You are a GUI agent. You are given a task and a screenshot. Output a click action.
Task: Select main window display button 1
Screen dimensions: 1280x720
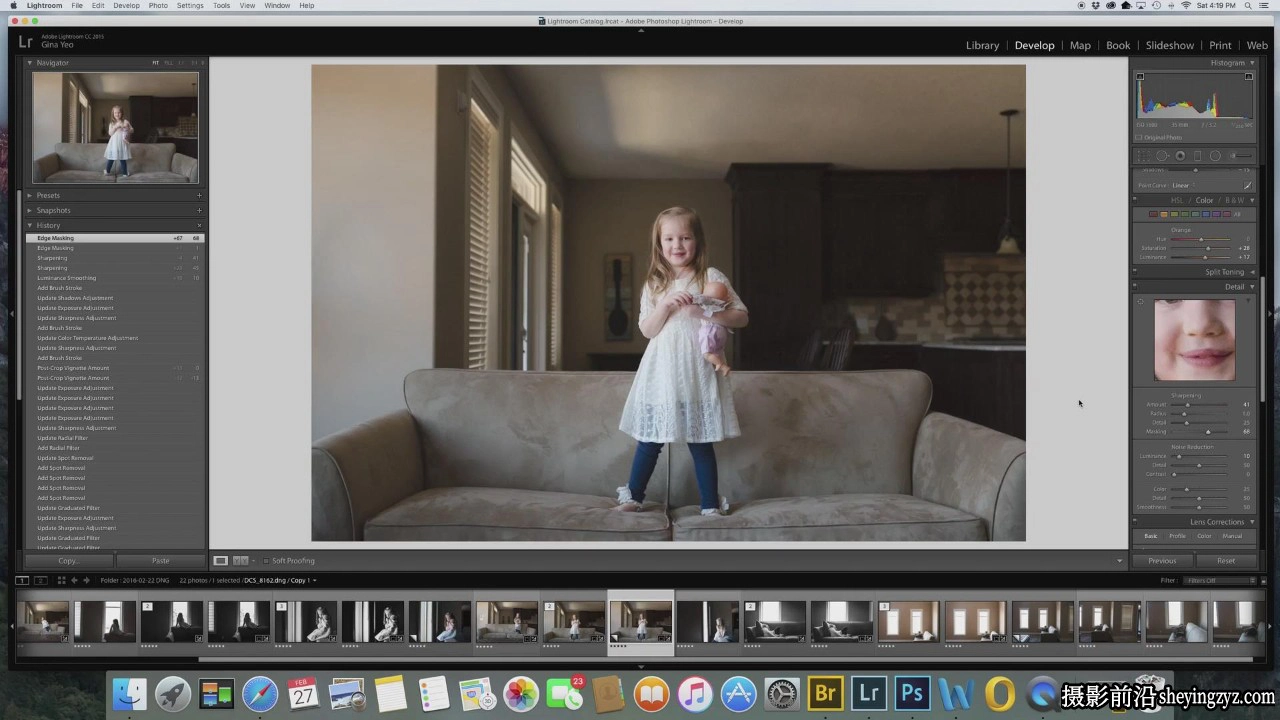tap(22, 580)
